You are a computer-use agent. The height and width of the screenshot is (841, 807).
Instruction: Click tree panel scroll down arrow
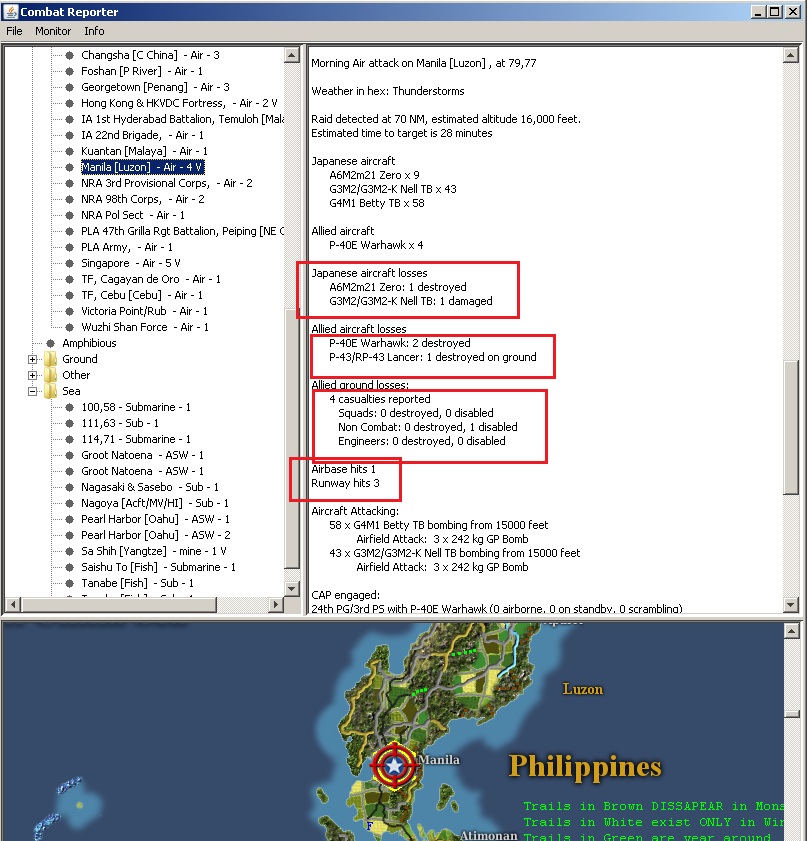291,588
